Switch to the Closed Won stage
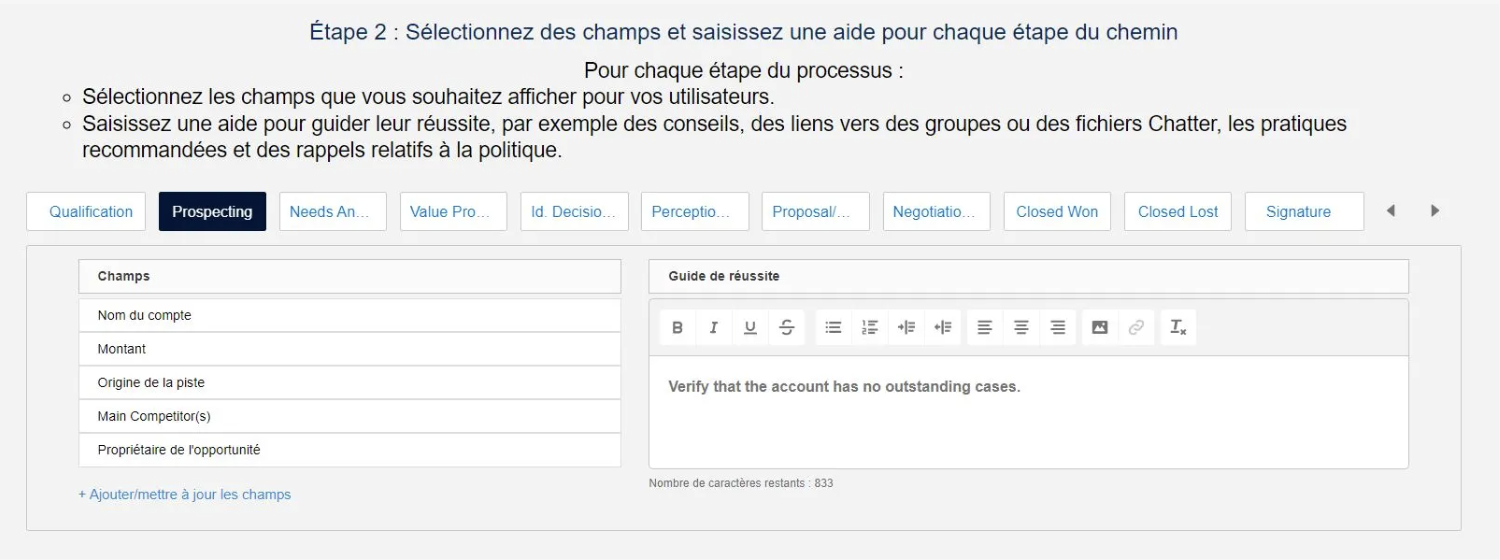 1057,212
